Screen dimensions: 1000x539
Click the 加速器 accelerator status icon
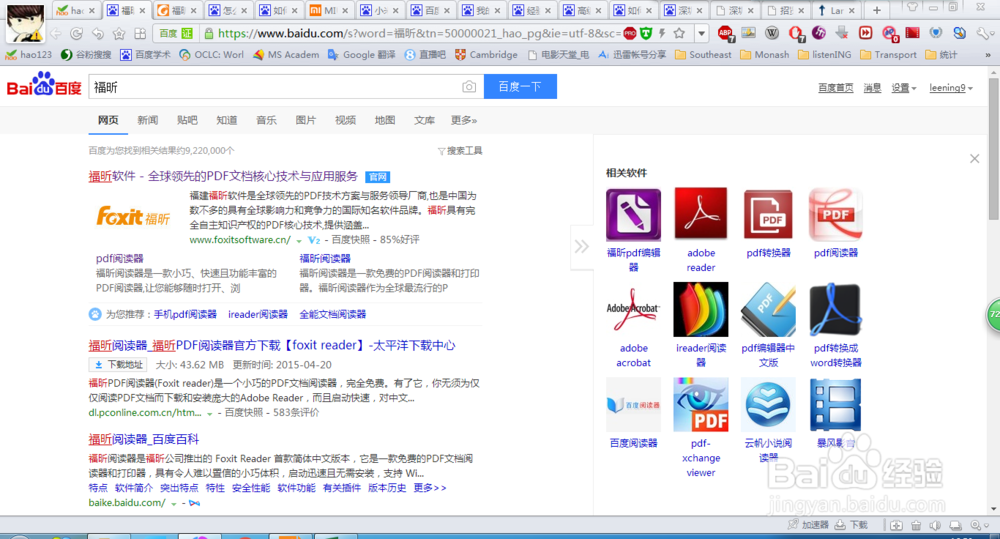[807, 525]
